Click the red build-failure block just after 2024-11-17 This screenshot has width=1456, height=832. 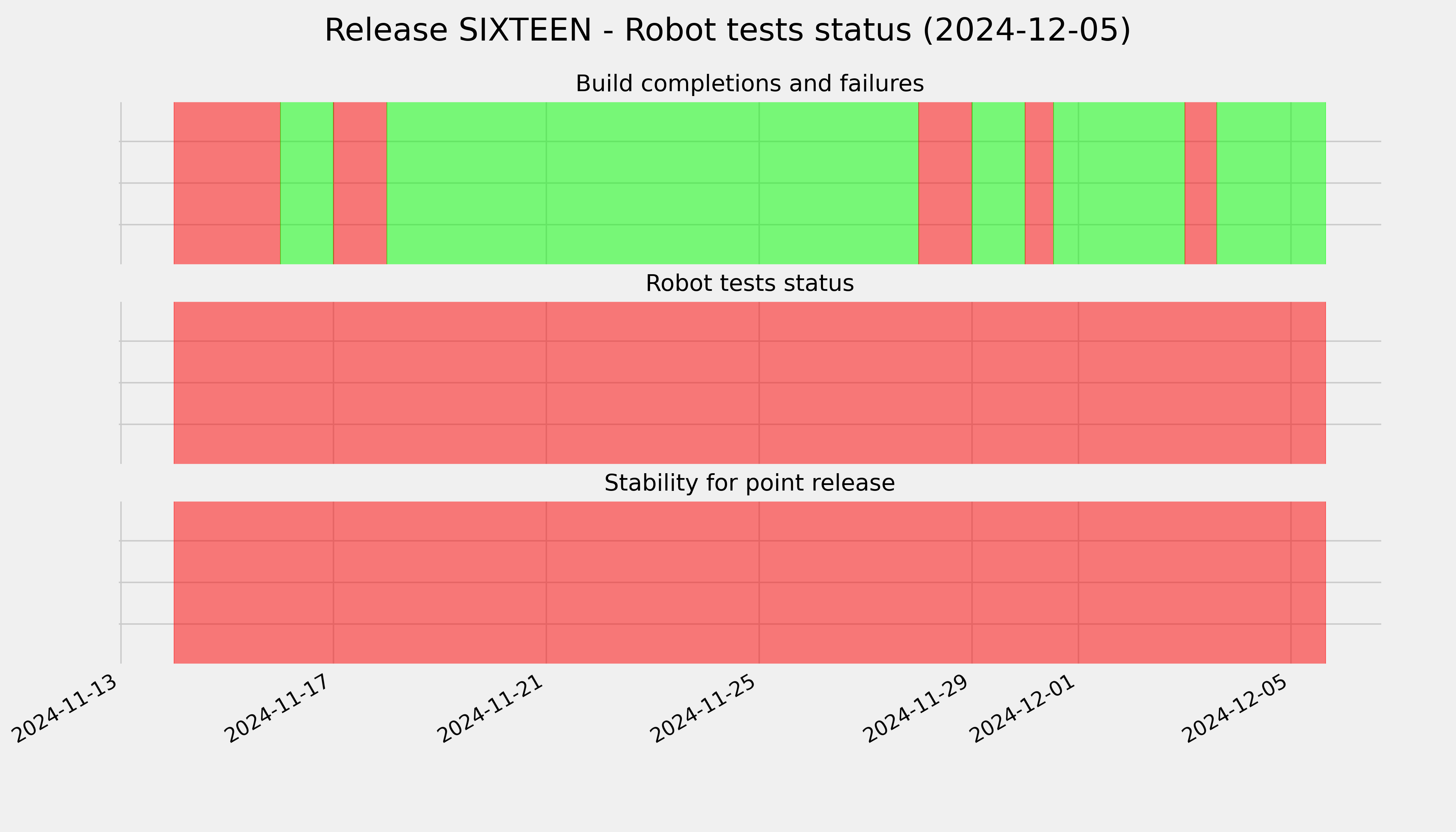pos(360,183)
